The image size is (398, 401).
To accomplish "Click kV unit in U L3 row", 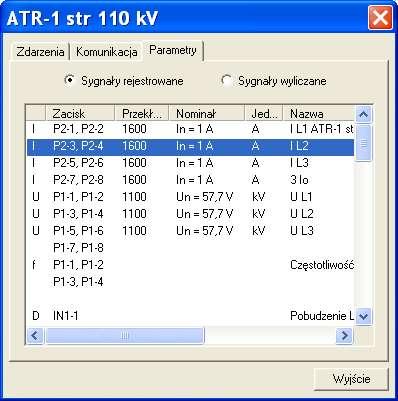I will [258, 231].
